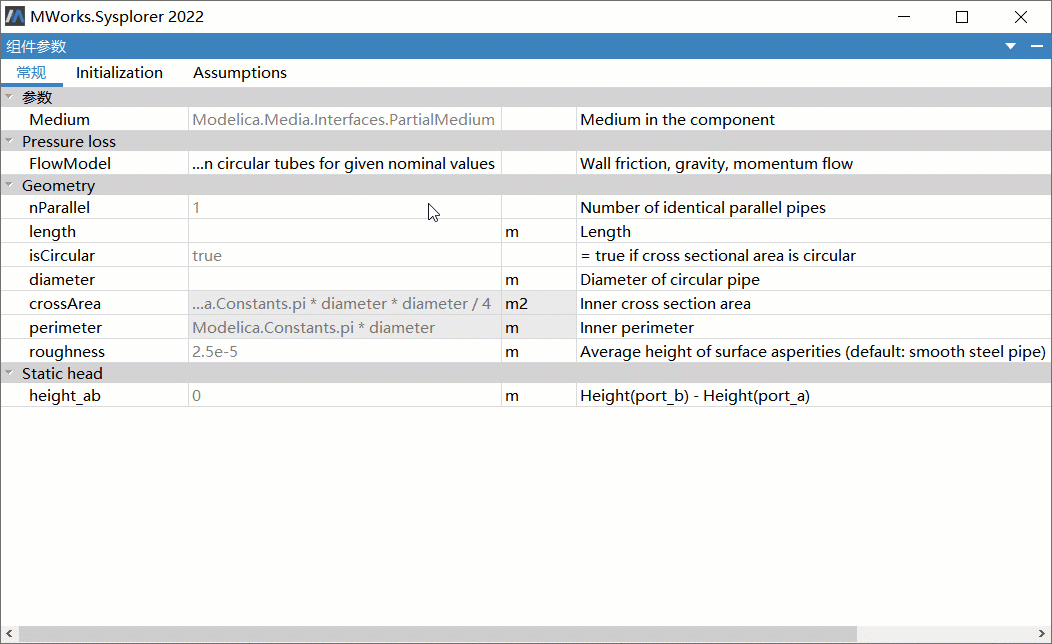The width and height of the screenshot is (1052, 644).
Task: Click the diameter value field
Action: point(344,279)
